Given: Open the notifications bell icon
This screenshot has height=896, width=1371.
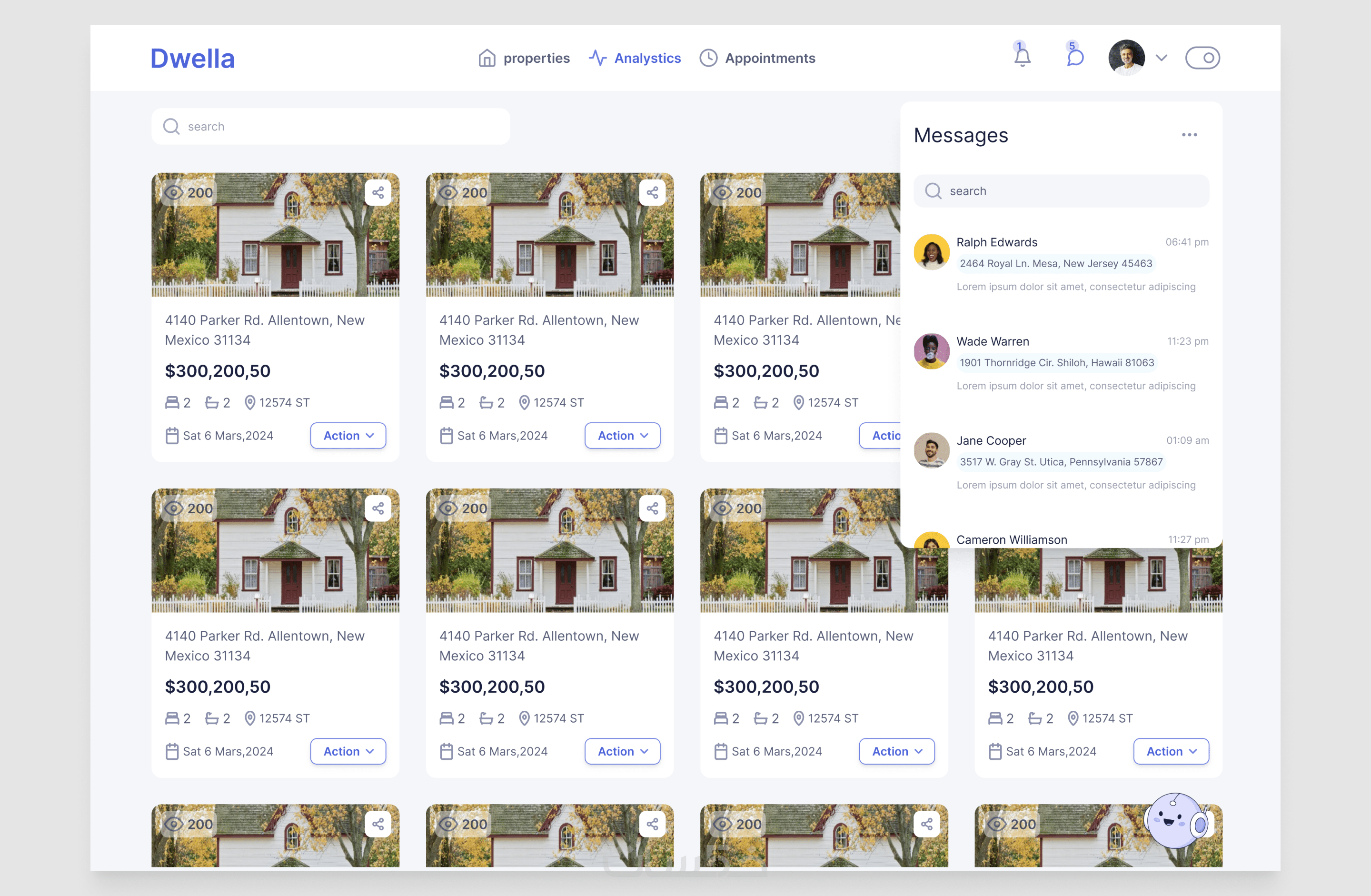Looking at the screenshot, I should pyautogui.click(x=1022, y=57).
